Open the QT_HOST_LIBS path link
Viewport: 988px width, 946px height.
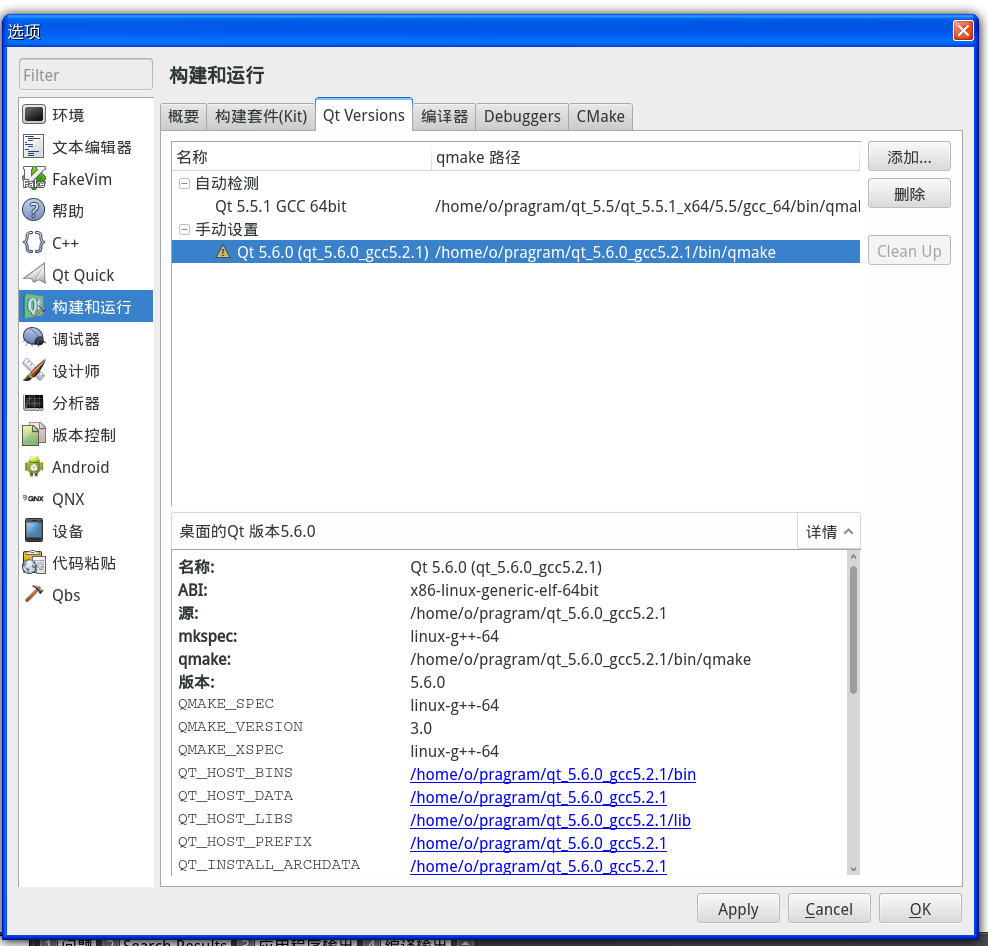coord(550,820)
